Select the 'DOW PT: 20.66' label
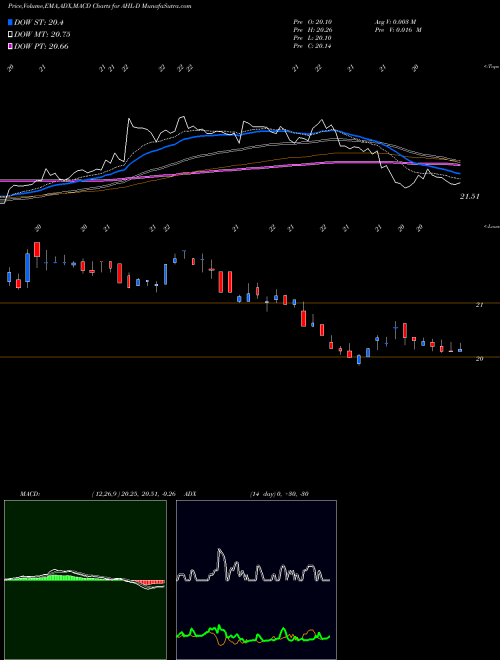Image resolution: width=500 pixels, height=660 pixels. [x=41, y=46]
